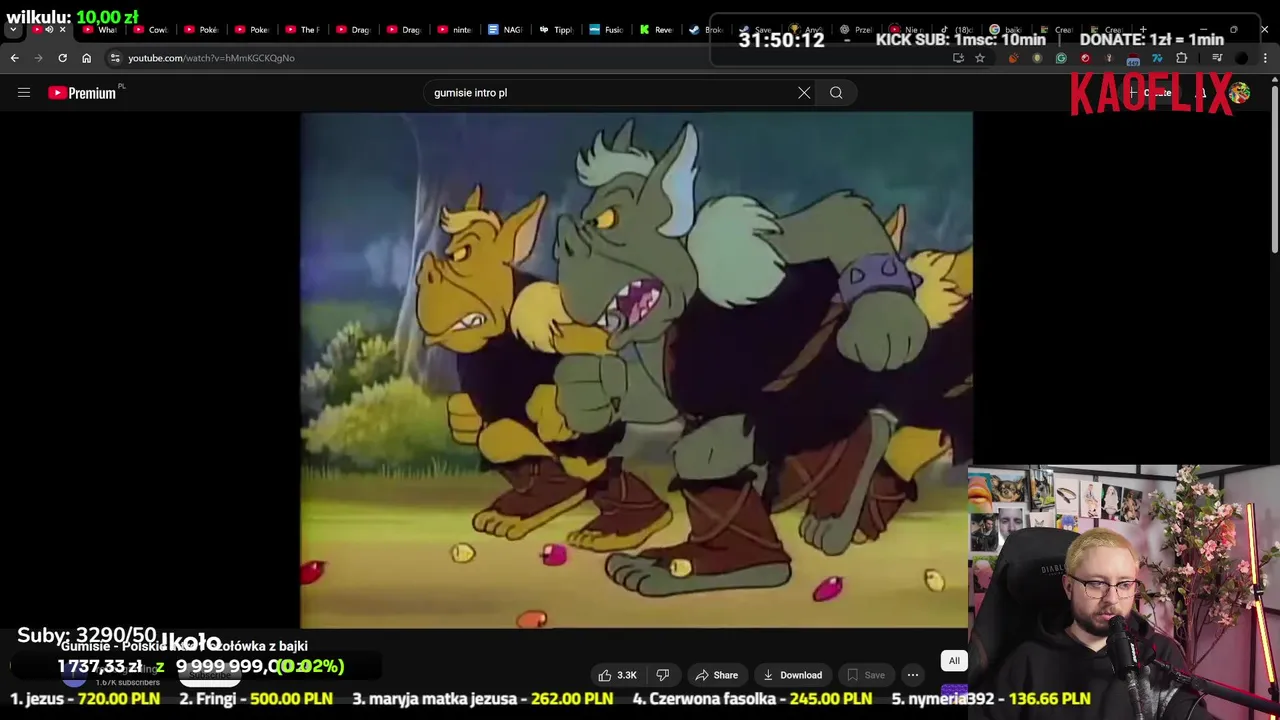The width and height of the screenshot is (1280, 720).
Task: Expand the tab search dropdown arrow
Action: point(13,30)
